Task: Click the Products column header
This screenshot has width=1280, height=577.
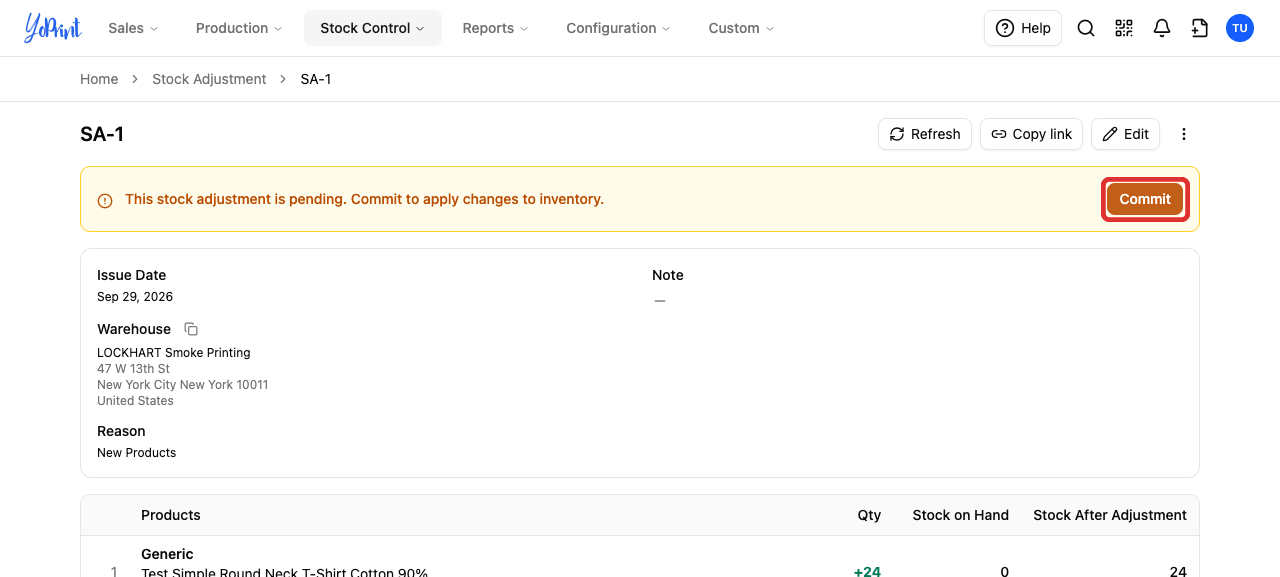Action: coord(171,515)
